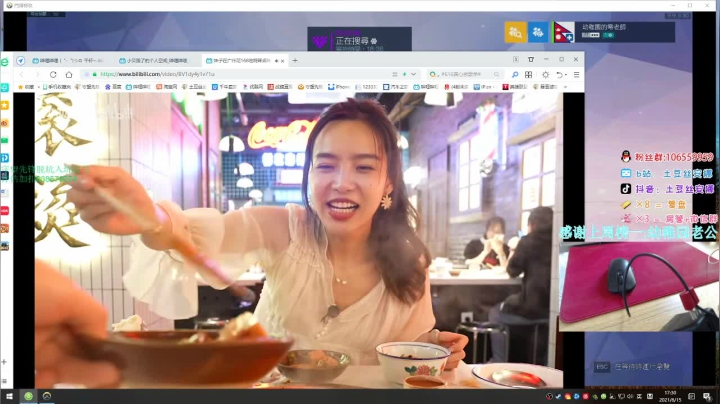The width and height of the screenshot is (720, 404).
Task: Switch to the second personal space tab
Action: (156, 61)
